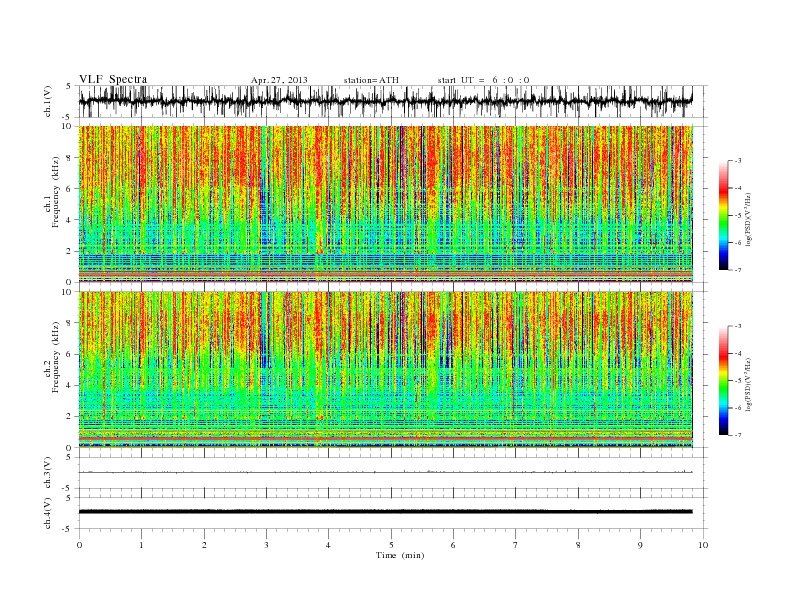The width and height of the screenshot is (792, 612).
Task: Click the ch.2 "Frequency (kHz)" axis label
Action: coord(56,356)
